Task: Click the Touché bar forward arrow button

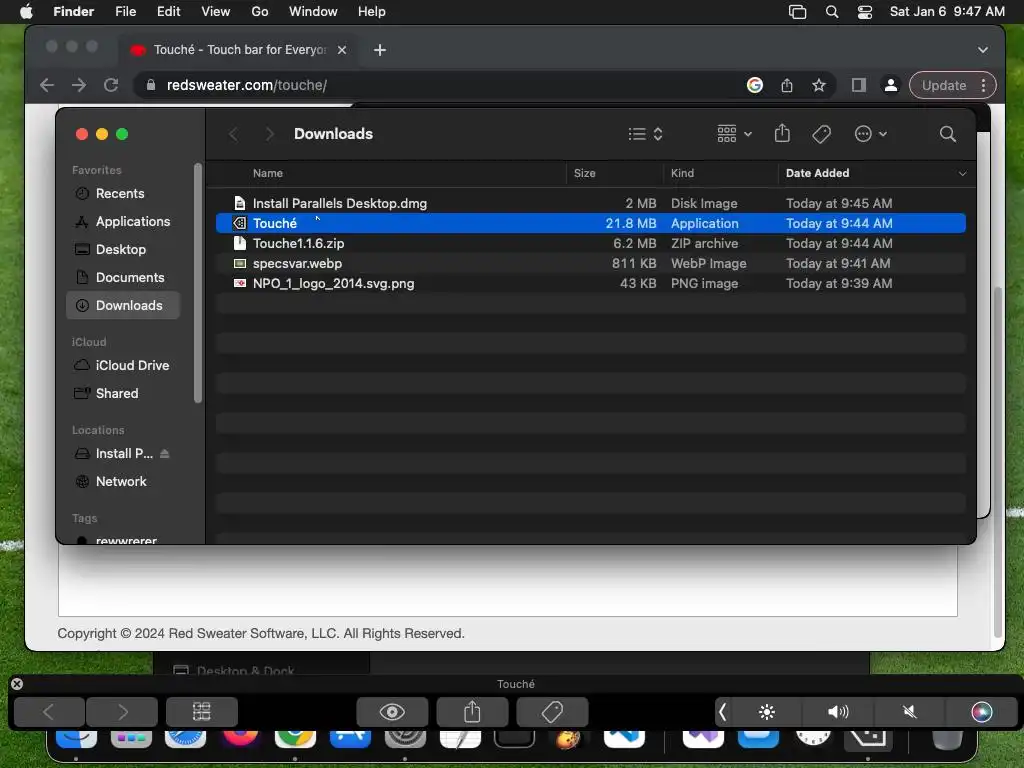Action: tap(122, 712)
